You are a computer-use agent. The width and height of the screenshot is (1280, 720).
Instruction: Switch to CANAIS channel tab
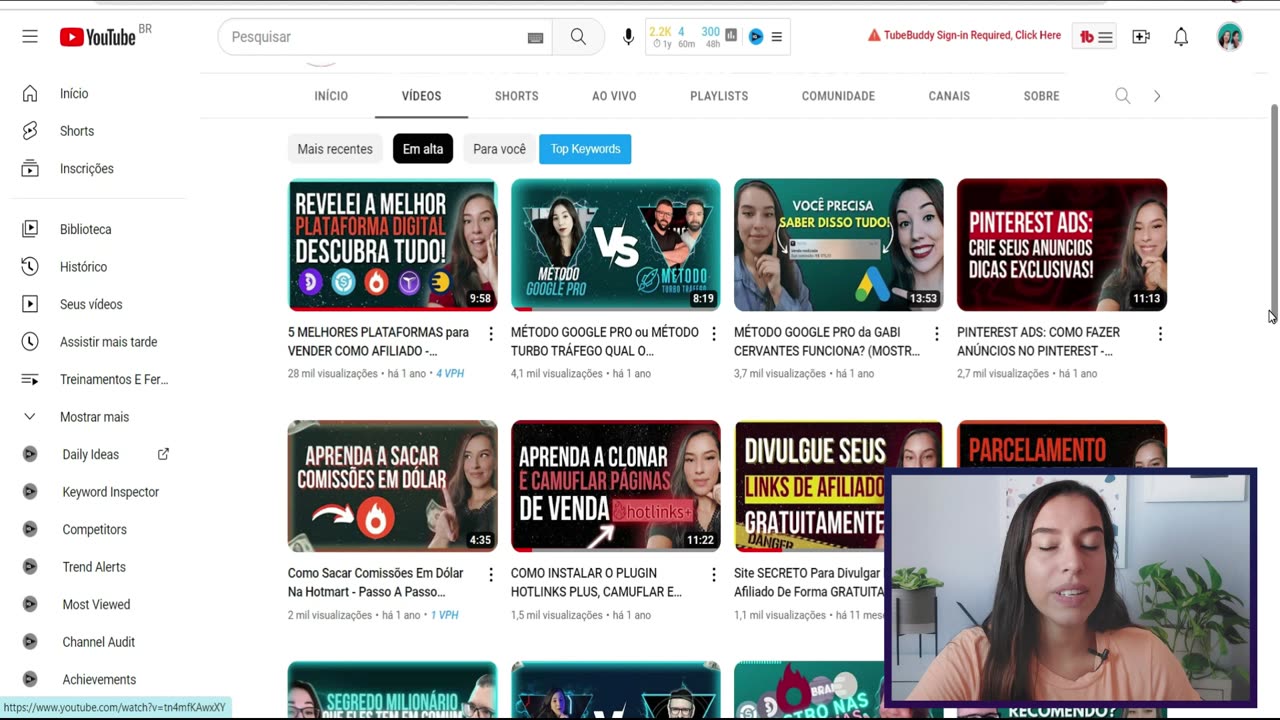(x=949, y=96)
